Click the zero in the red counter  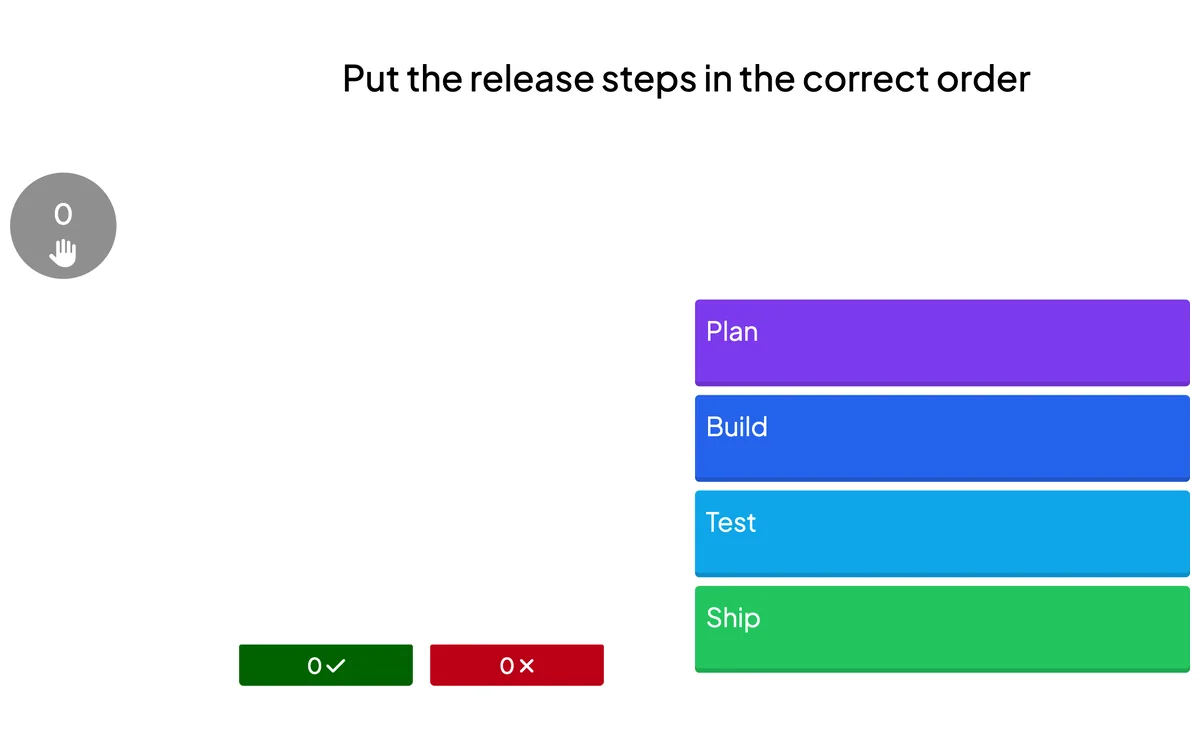(506, 665)
